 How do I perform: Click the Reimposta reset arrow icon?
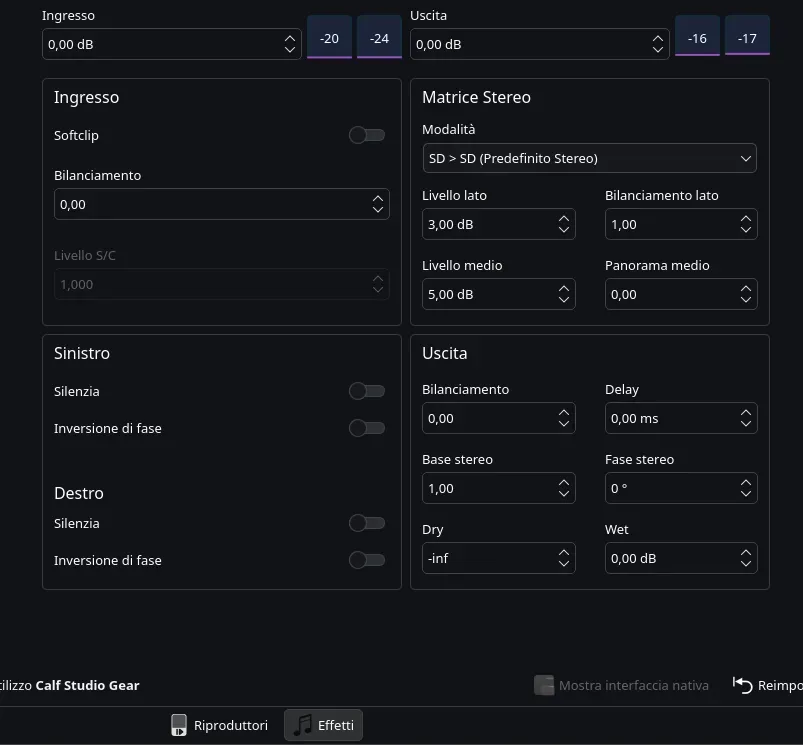tap(743, 685)
